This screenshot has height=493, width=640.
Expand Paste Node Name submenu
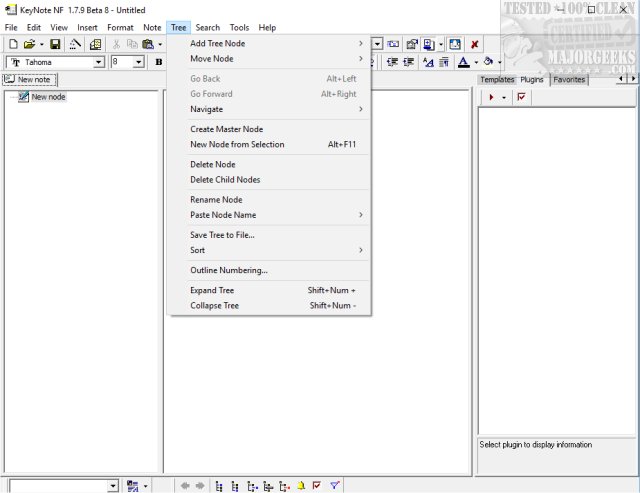pos(269,215)
